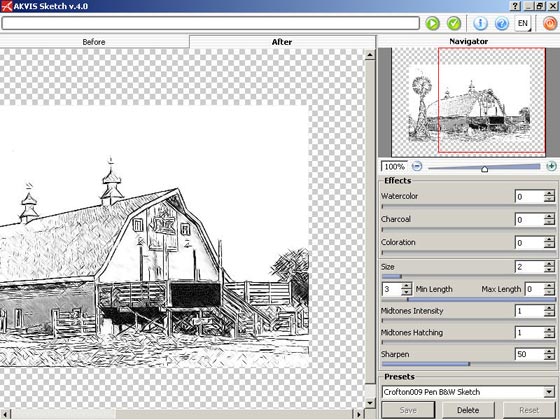The width and height of the screenshot is (560, 420).
Task: Switch to the Before tab
Action: 94,42
